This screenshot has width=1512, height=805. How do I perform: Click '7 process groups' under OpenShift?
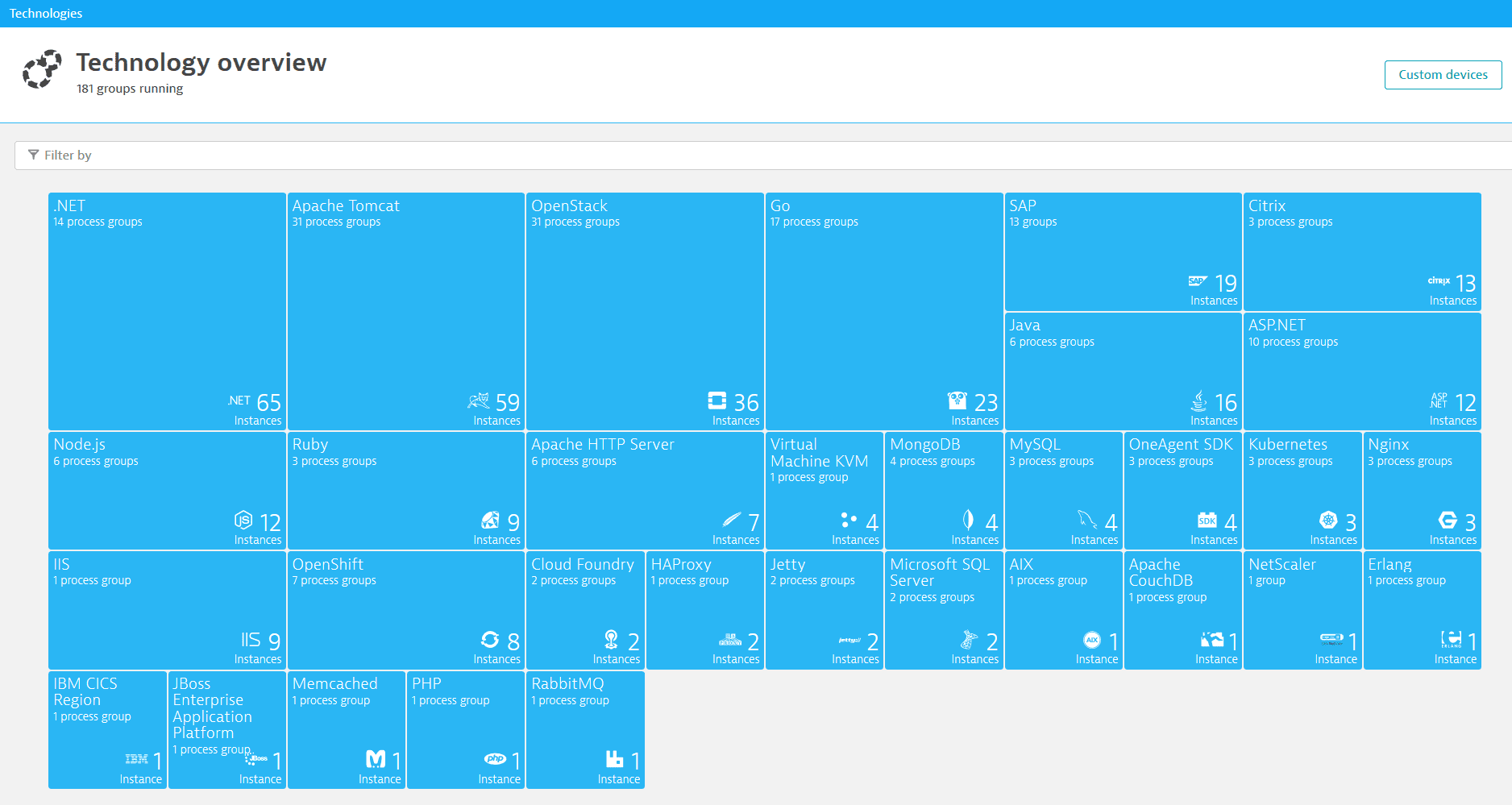click(x=334, y=580)
